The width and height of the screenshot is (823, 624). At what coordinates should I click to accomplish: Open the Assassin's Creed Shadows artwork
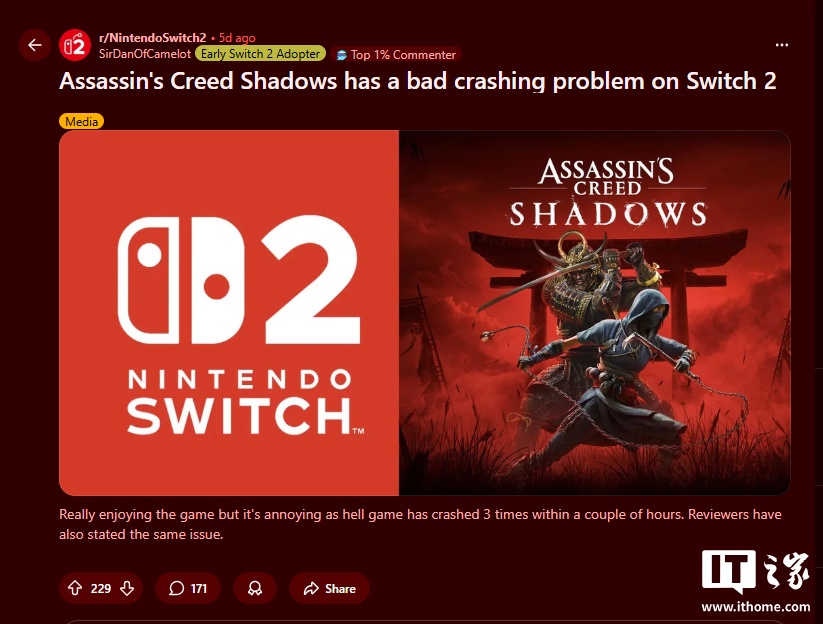(x=595, y=313)
